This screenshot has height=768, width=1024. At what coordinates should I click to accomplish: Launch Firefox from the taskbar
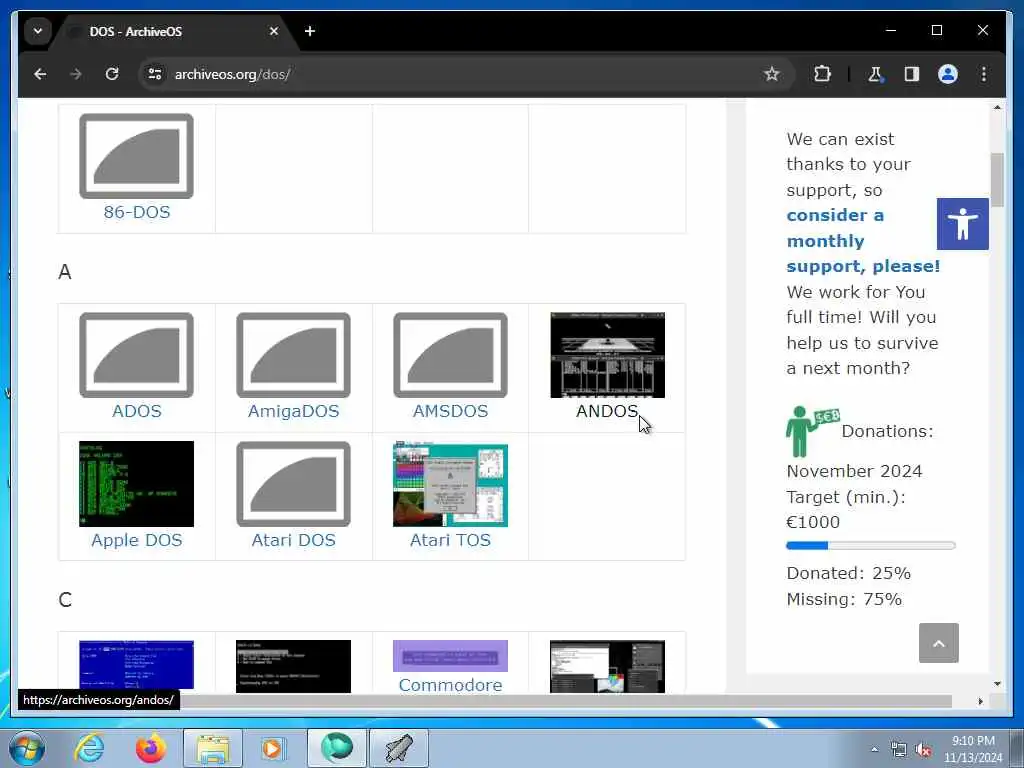point(150,748)
